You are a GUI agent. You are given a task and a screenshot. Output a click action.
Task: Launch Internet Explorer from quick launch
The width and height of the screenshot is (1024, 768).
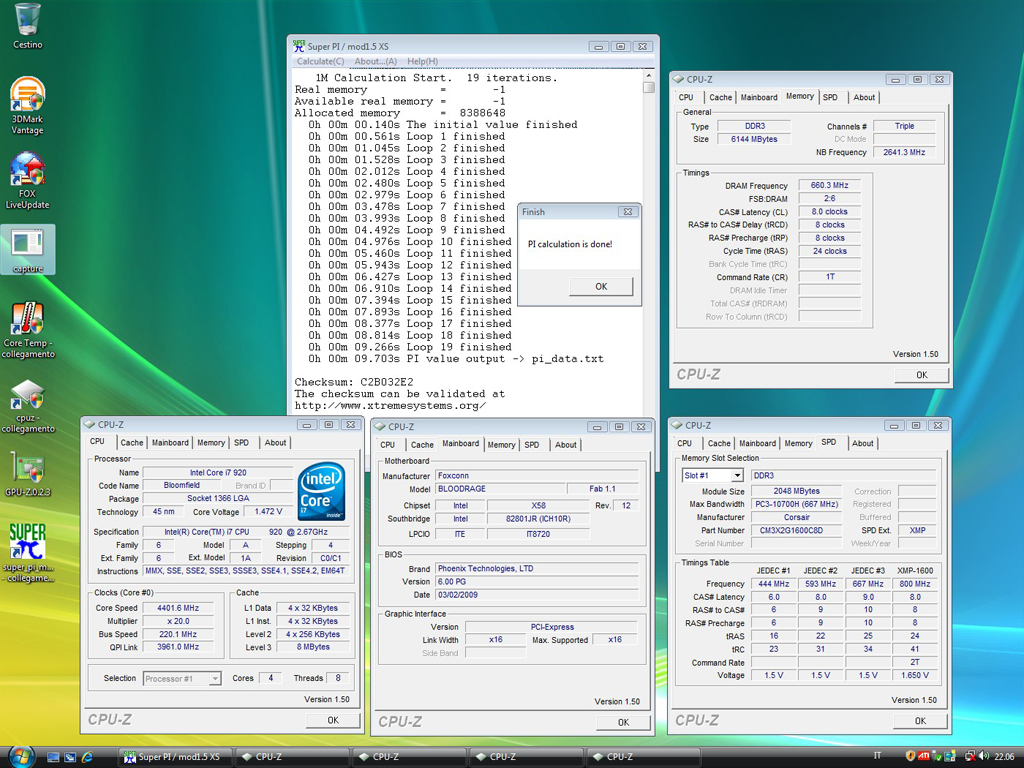point(86,757)
